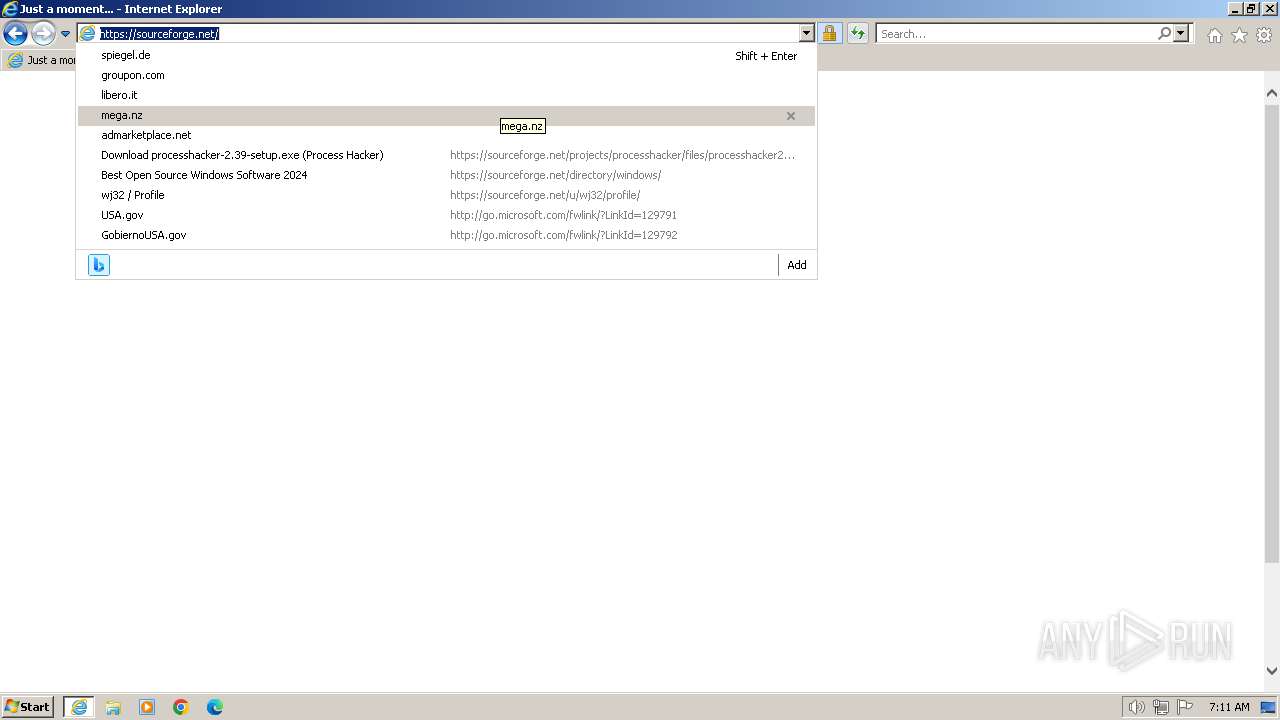
Task: Click Show desktop button
Action: coord(1269,707)
